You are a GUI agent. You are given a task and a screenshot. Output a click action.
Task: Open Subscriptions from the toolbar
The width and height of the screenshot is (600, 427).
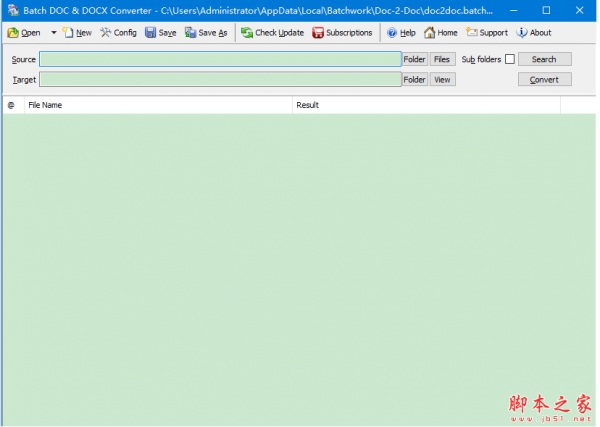click(x=342, y=33)
